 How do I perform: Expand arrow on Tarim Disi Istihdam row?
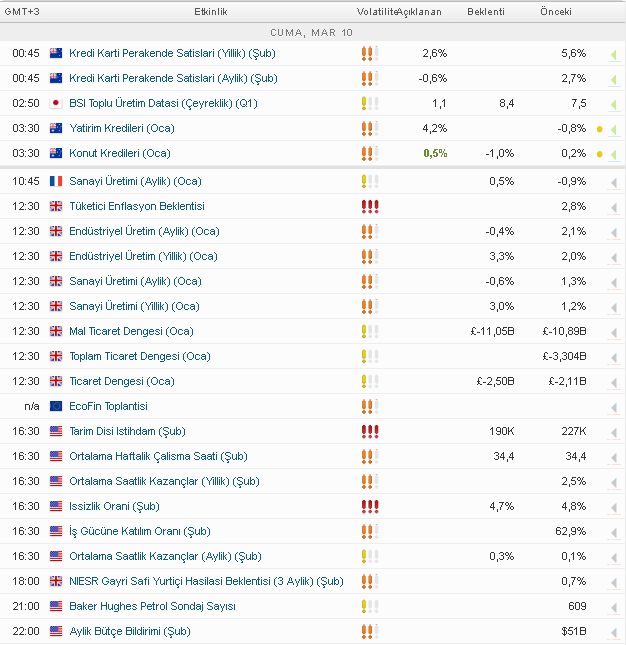coord(612,432)
